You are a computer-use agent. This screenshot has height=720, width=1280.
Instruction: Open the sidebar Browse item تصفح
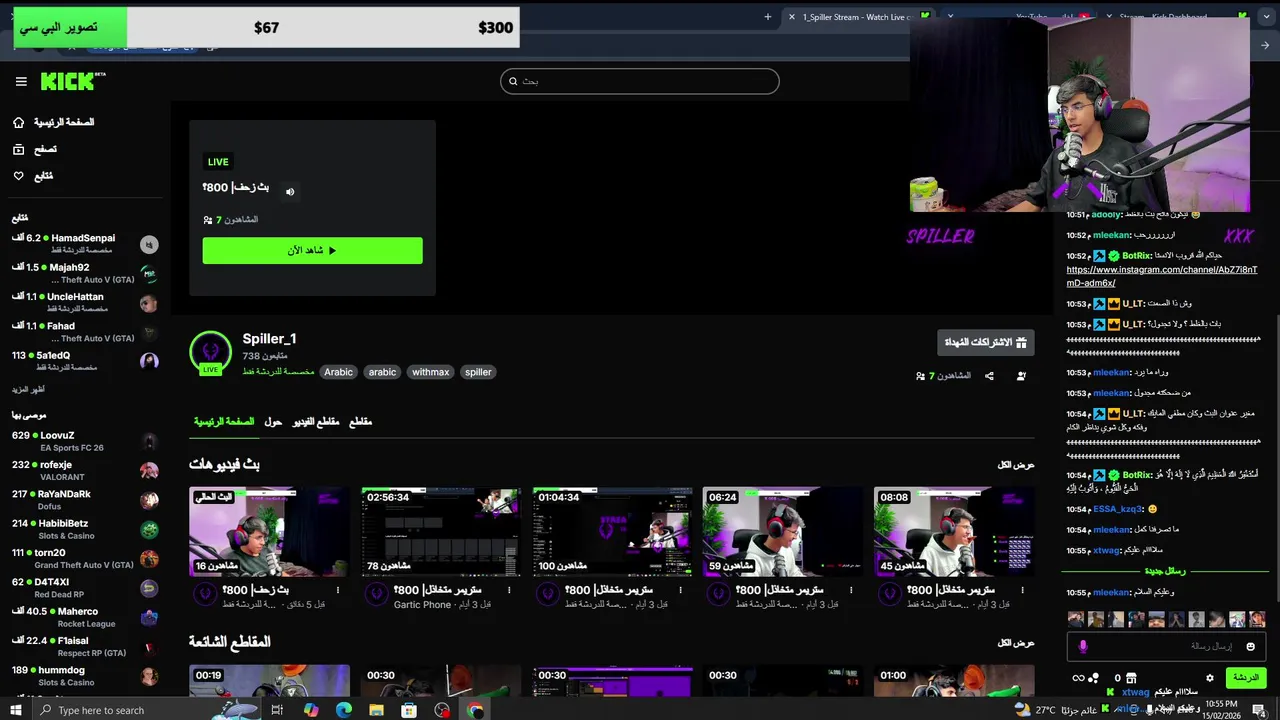35,149
